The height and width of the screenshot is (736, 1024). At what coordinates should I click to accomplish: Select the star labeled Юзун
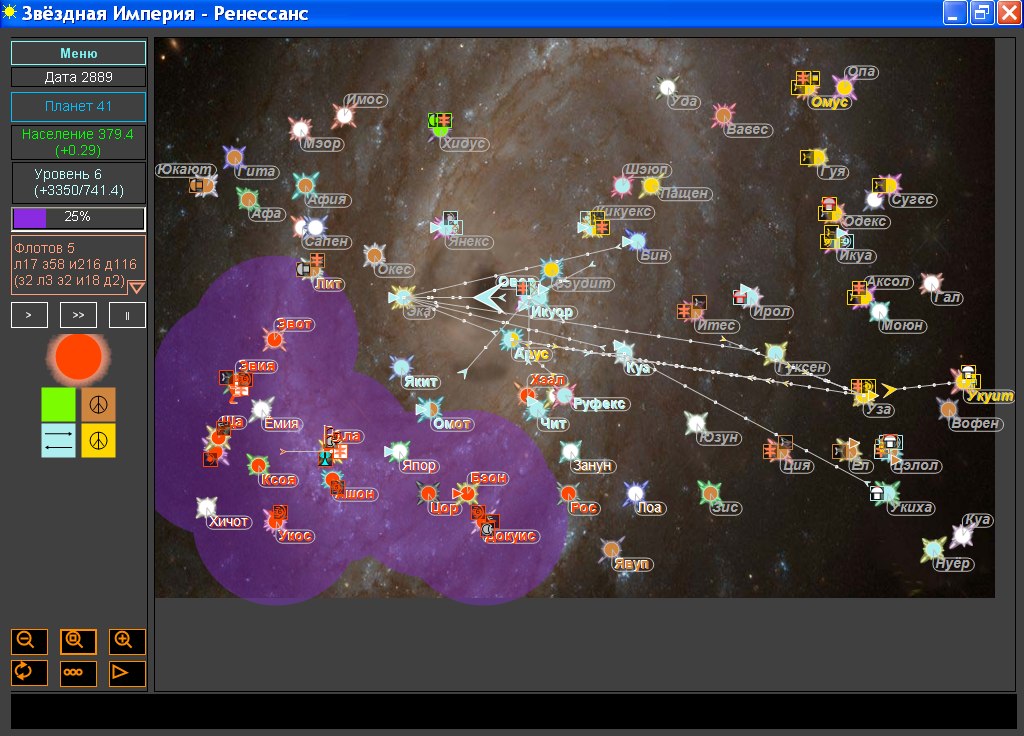coord(696,423)
